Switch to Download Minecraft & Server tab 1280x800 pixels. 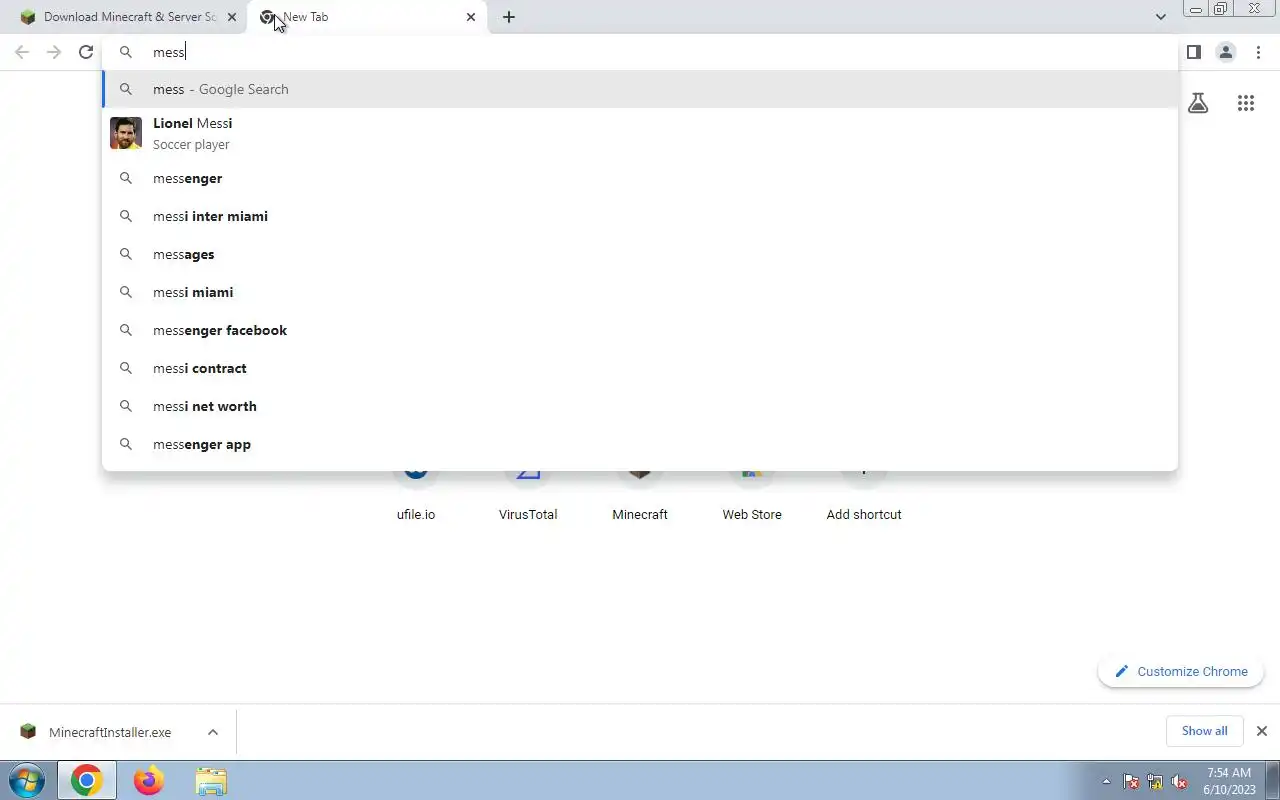coord(126,17)
